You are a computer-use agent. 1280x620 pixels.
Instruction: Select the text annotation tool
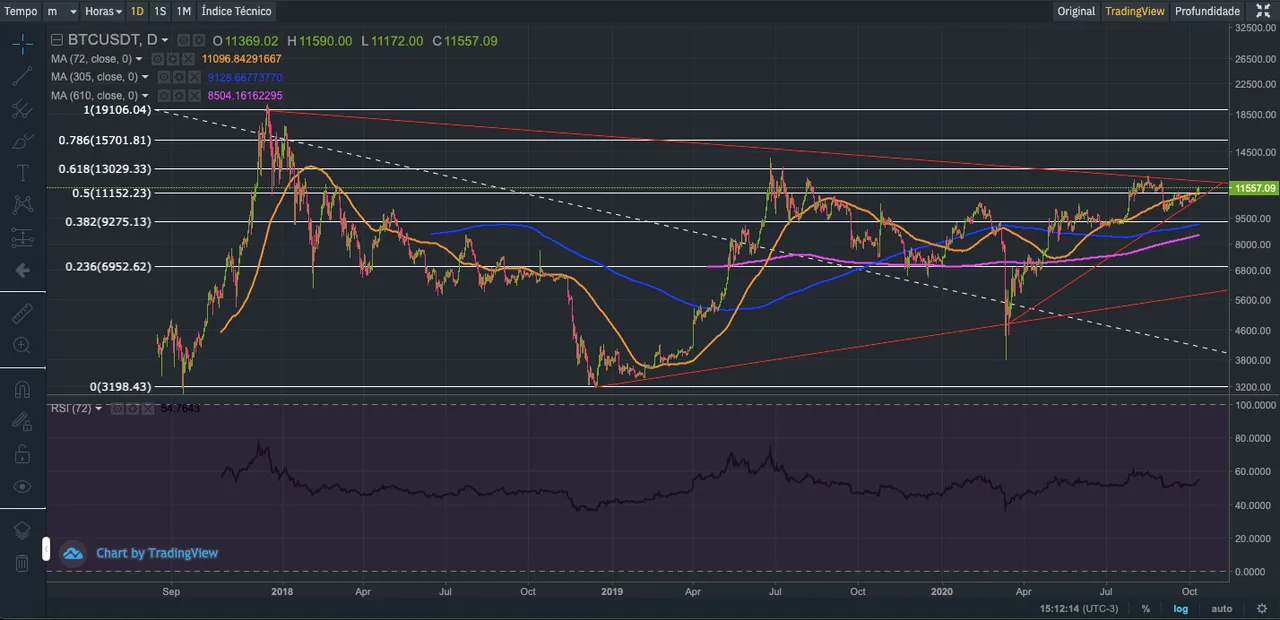pos(22,173)
